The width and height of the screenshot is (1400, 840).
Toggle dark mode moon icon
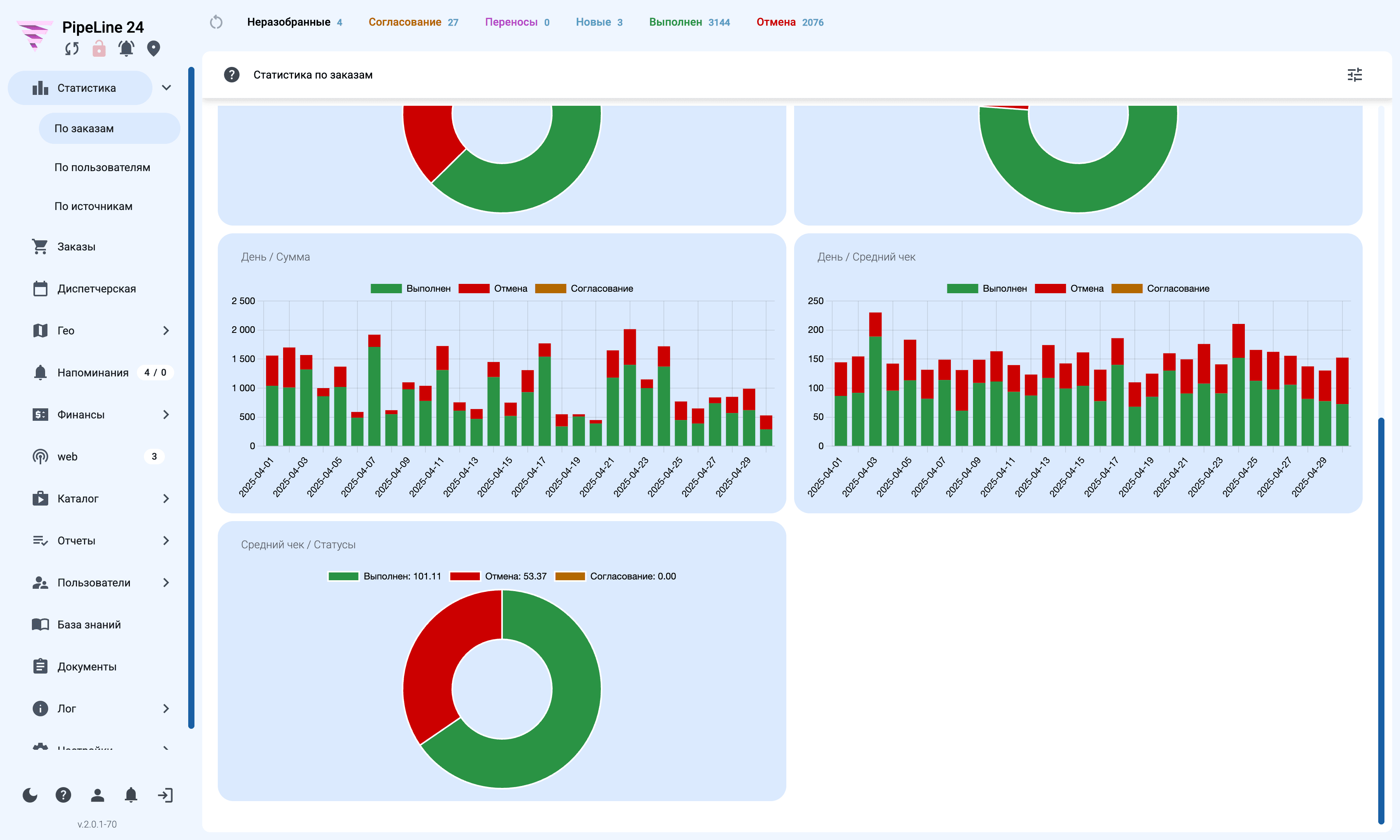30,795
